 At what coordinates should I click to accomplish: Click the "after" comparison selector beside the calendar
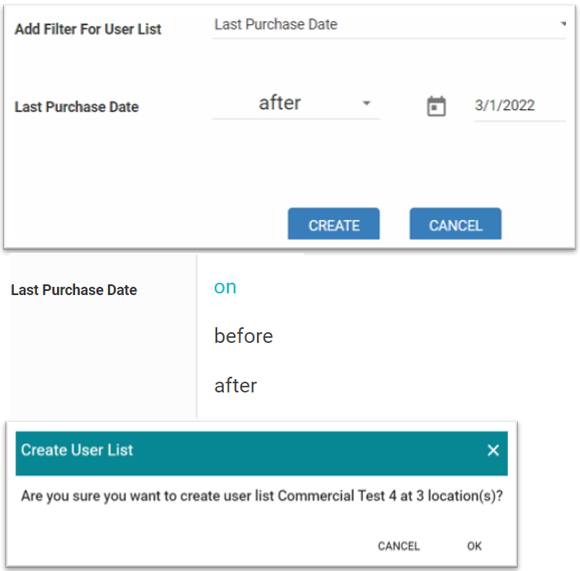point(296,103)
